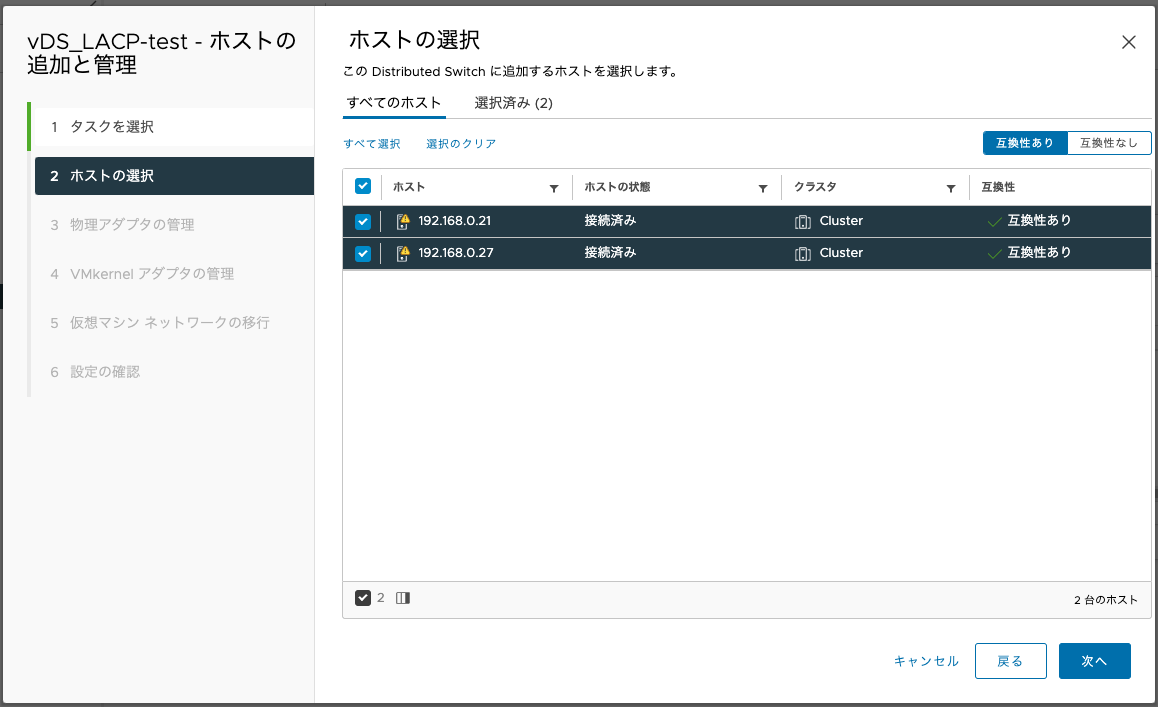Screen dimensions: 1158x707
Task: Toggle the select-all checkbox in the table header
Action: (363, 186)
